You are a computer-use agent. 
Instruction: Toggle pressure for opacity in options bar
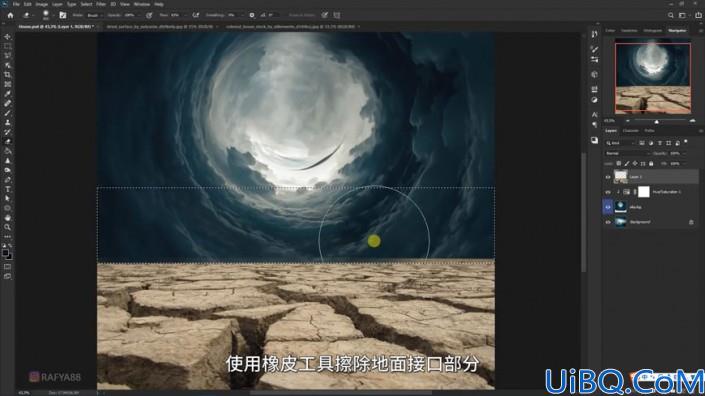click(x=149, y=15)
